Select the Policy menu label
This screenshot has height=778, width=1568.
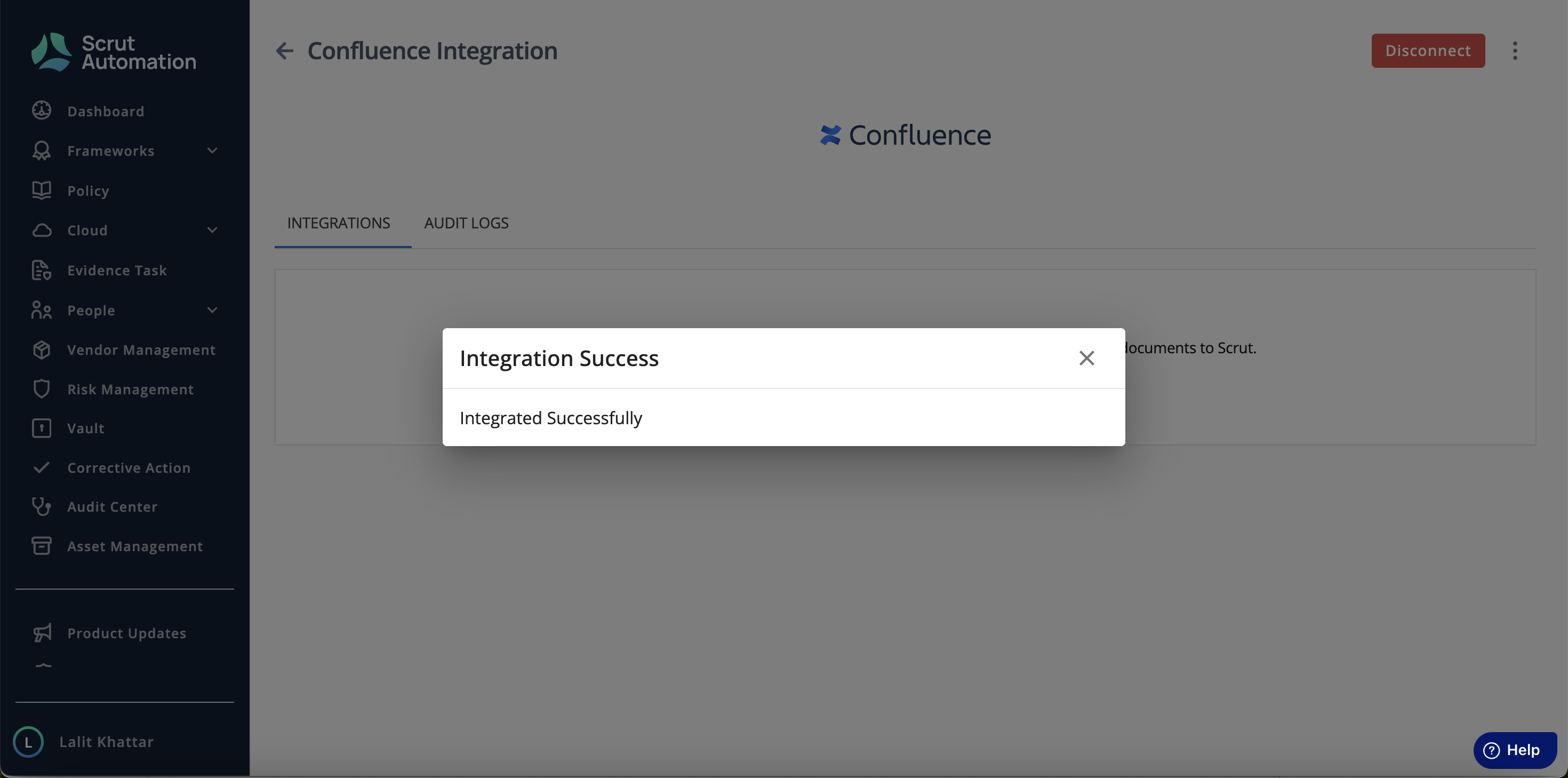pos(88,190)
